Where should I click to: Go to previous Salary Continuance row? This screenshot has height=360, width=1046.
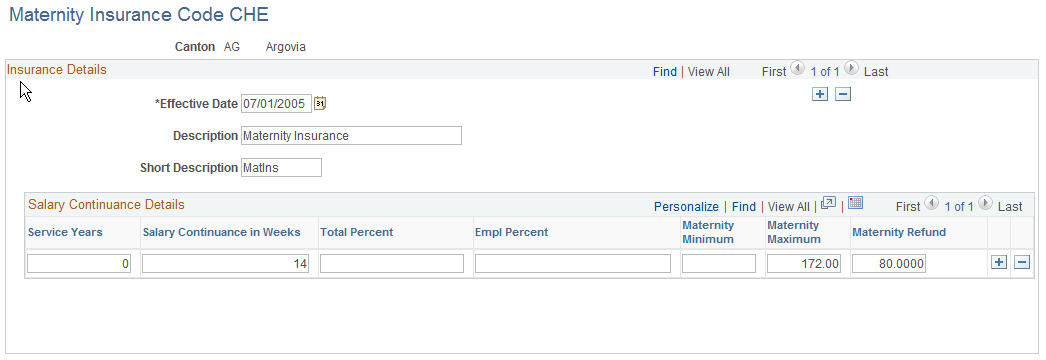(x=931, y=203)
